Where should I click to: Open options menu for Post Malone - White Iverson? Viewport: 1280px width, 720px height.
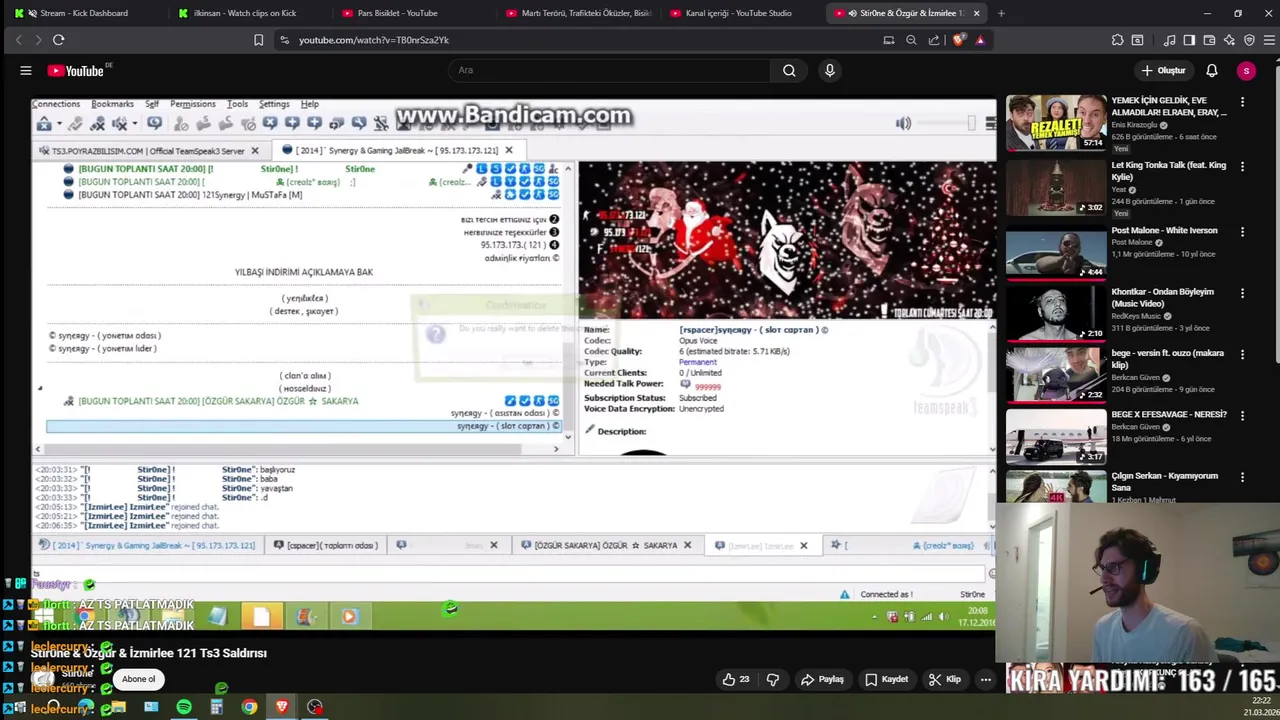coord(1242,231)
